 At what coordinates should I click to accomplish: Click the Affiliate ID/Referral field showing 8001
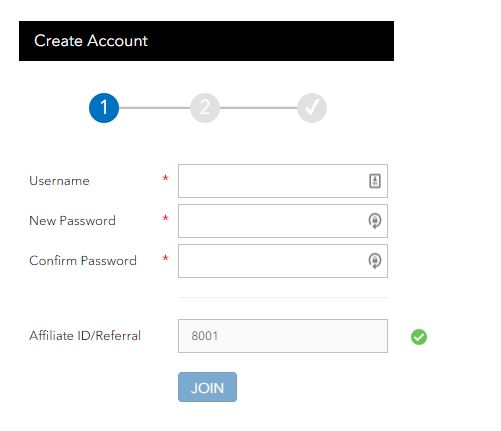[x=283, y=336]
